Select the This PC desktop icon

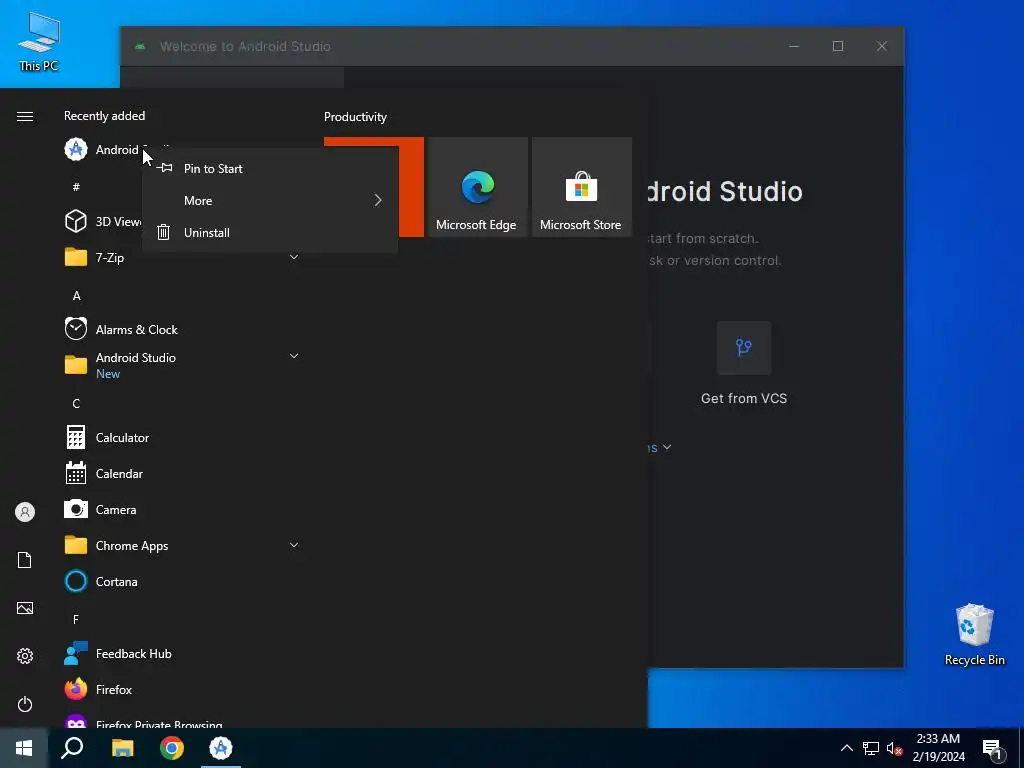39,42
